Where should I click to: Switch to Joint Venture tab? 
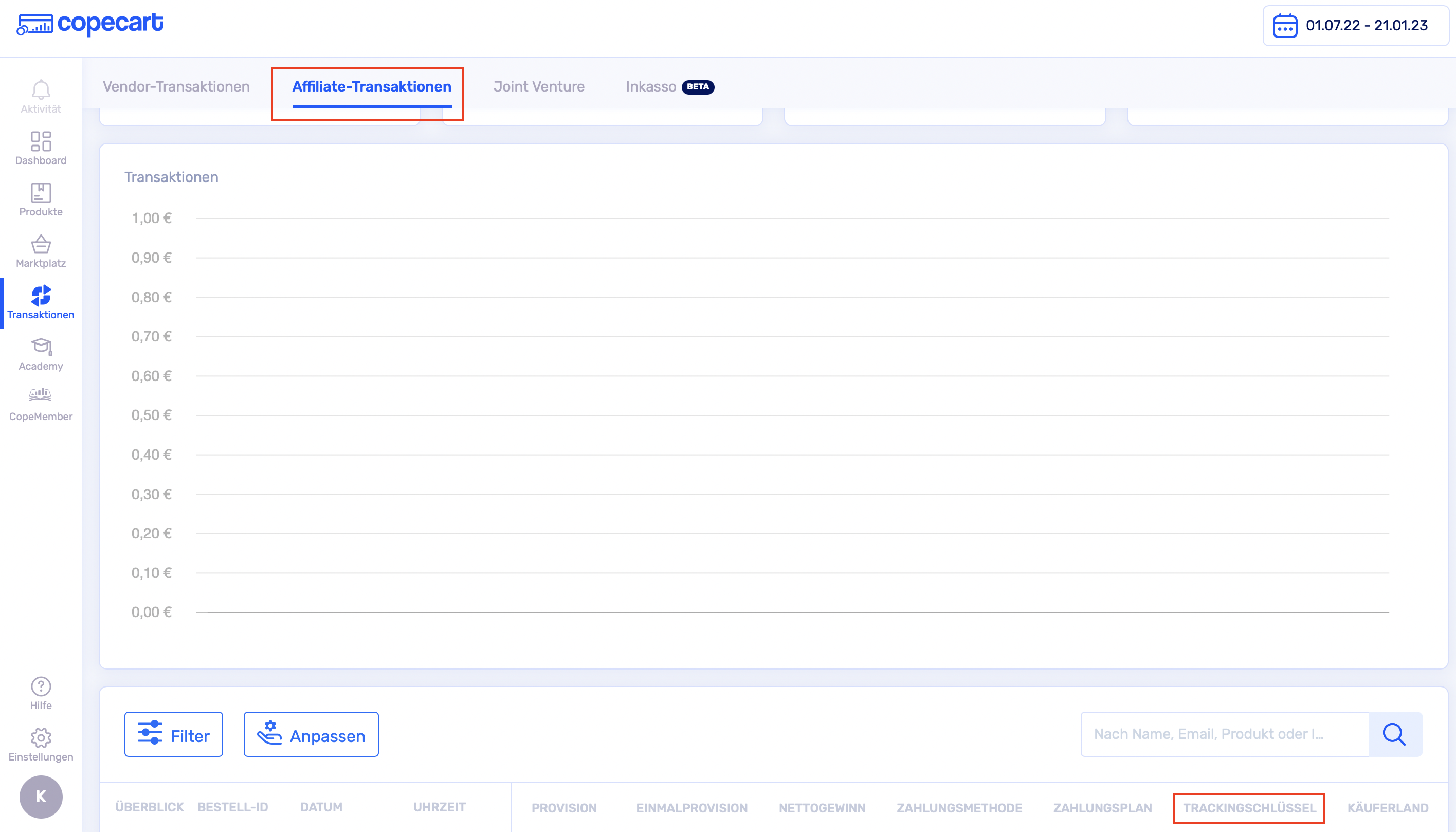pyautogui.click(x=539, y=86)
